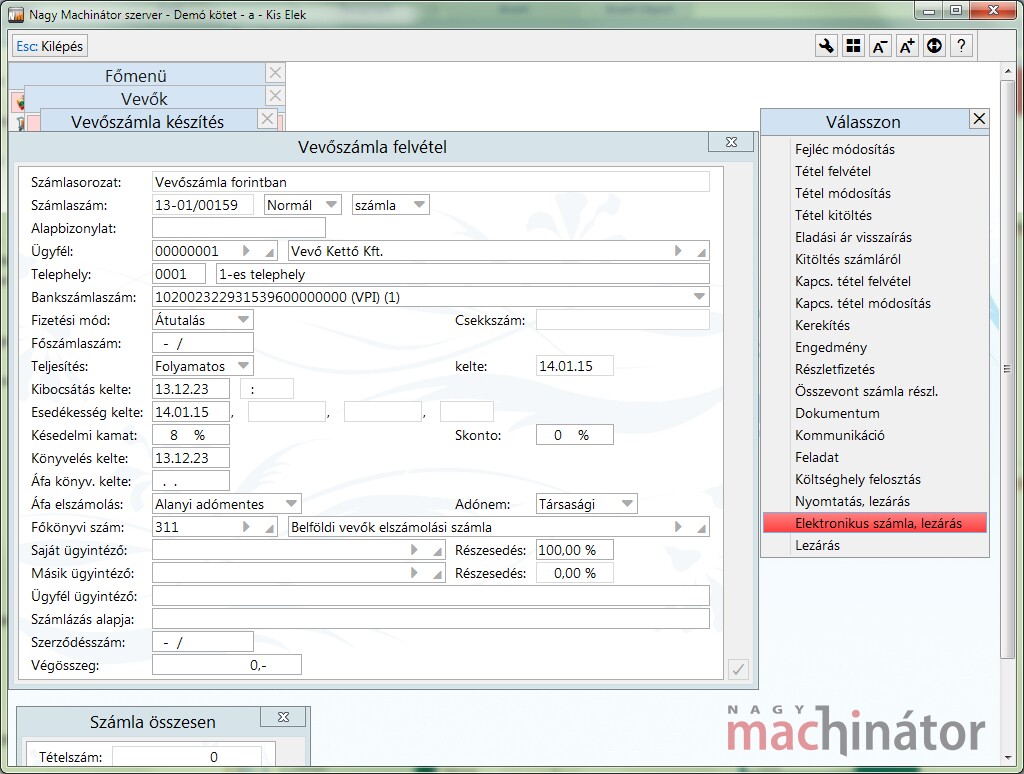Open help with the question mark icon

(960, 46)
